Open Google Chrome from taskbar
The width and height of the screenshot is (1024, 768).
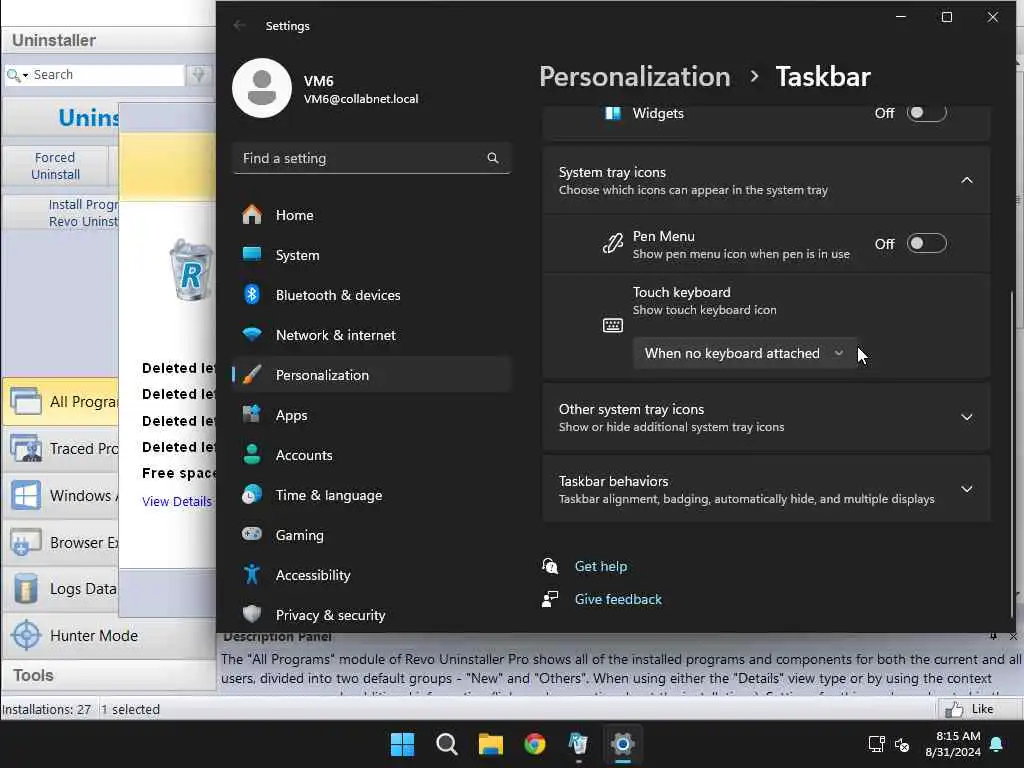[x=535, y=744]
